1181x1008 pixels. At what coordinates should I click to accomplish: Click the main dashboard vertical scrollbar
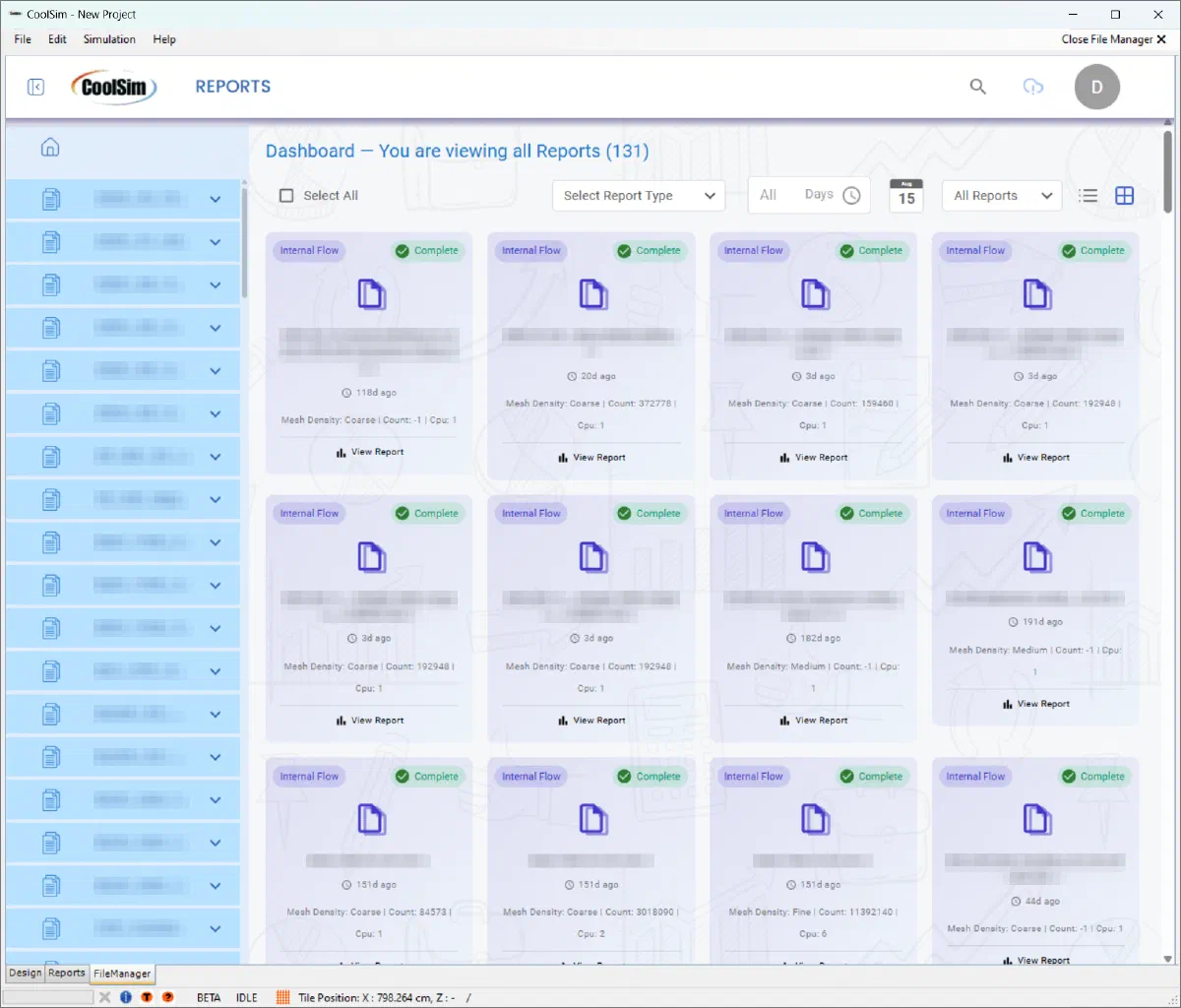pyautogui.click(x=1168, y=172)
